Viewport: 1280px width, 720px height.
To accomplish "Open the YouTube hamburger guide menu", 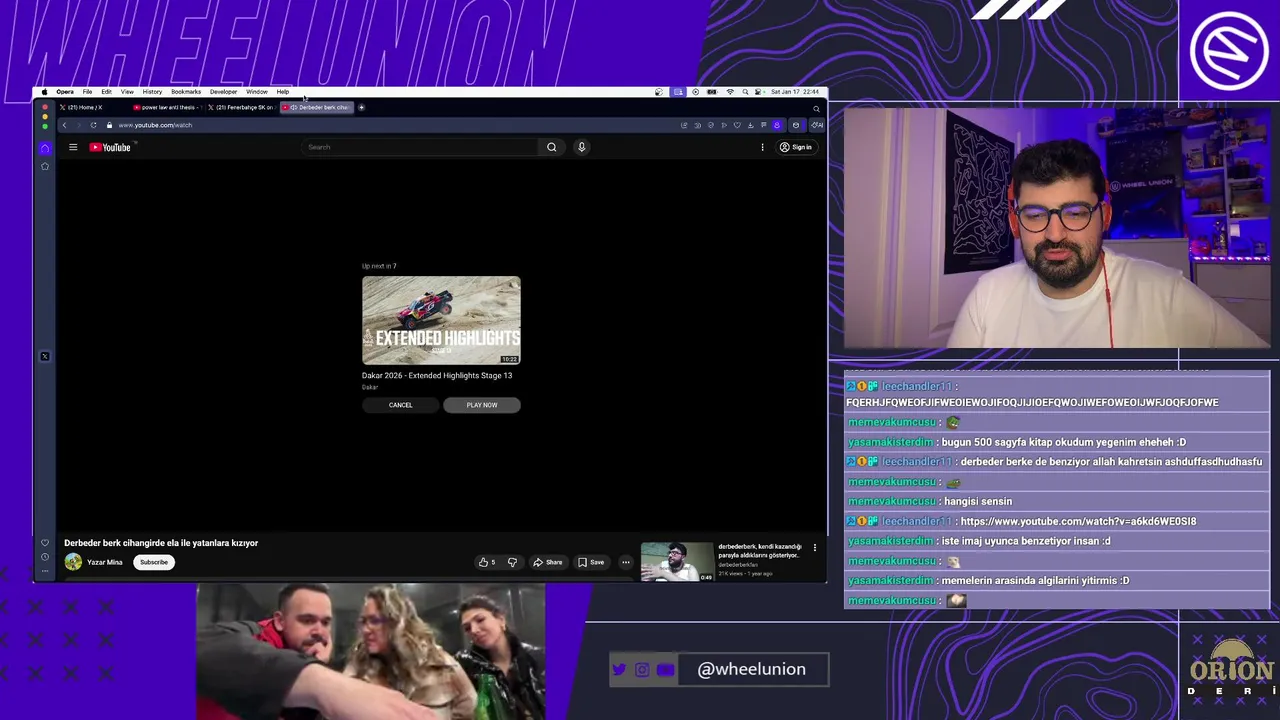I will 73,147.
